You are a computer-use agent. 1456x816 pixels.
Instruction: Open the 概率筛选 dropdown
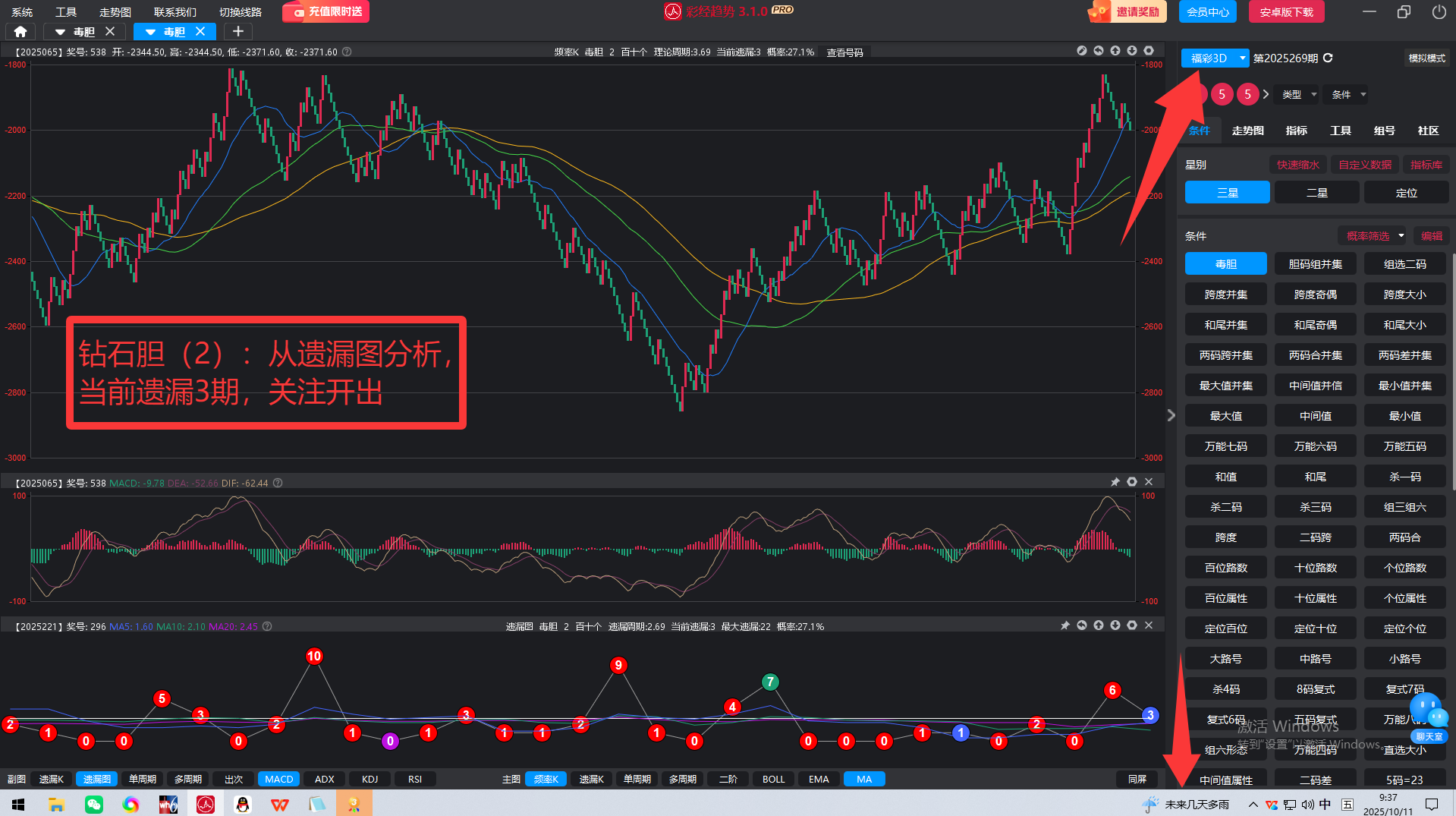[x=1373, y=236]
